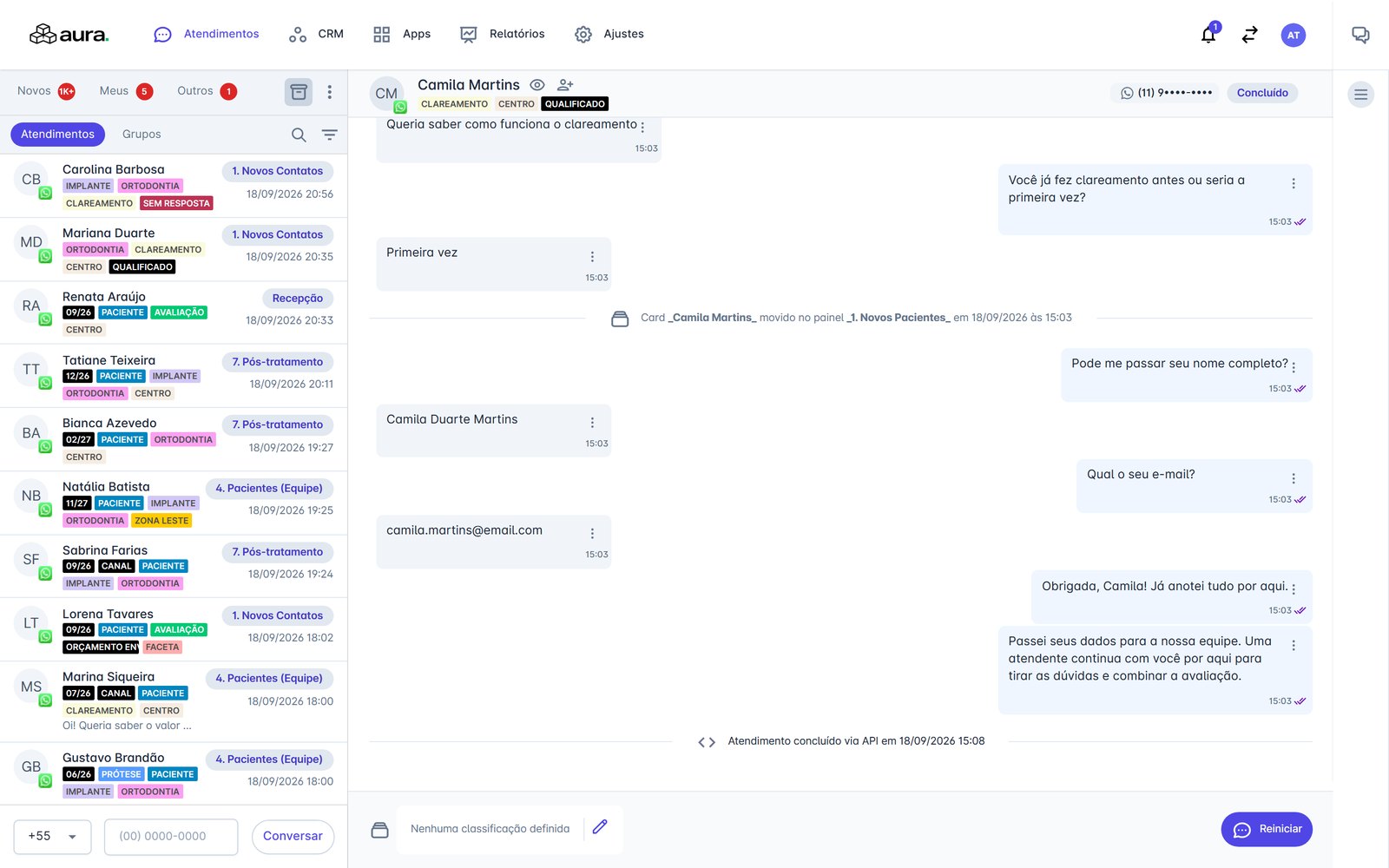Screen dimensions: 1389x868
Task: Toggle the eye icon beside Camila Martins
Action: point(537,85)
